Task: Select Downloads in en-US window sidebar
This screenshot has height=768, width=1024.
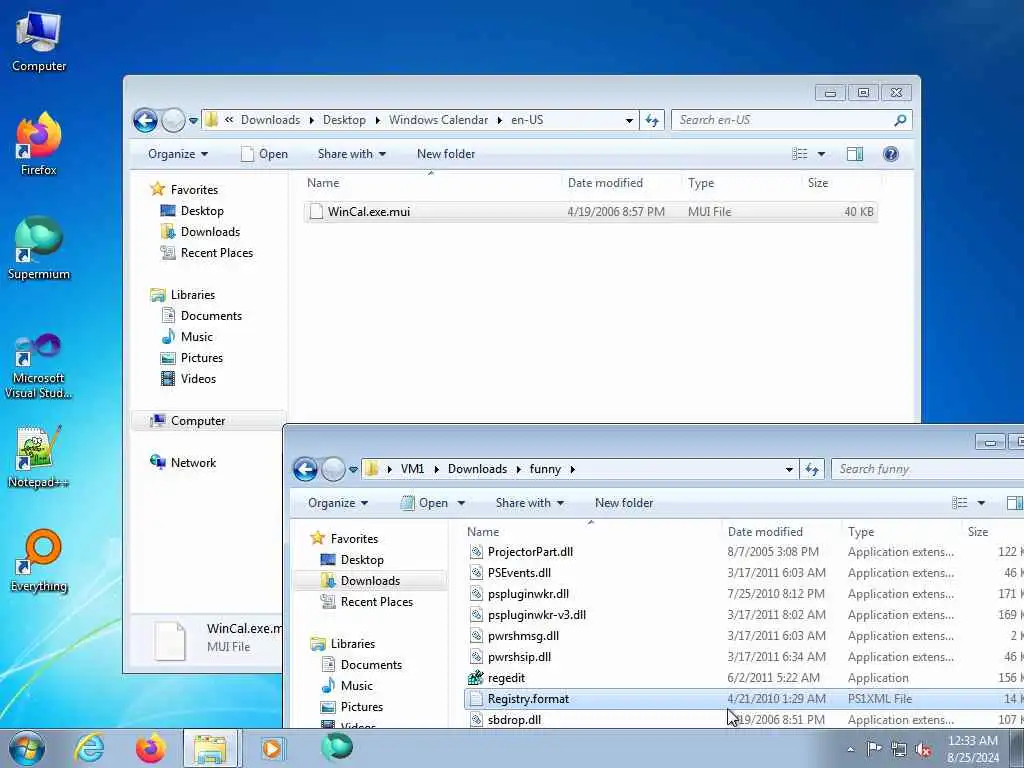Action: (x=210, y=232)
